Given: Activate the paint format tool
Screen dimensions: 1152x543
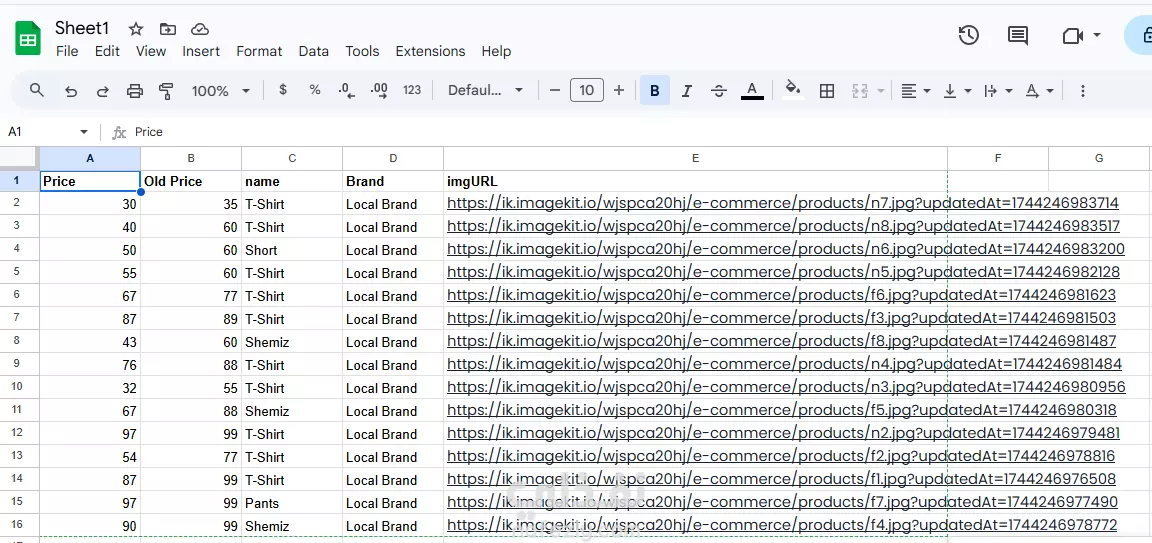Looking at the screenshot, I should point(166,91).
